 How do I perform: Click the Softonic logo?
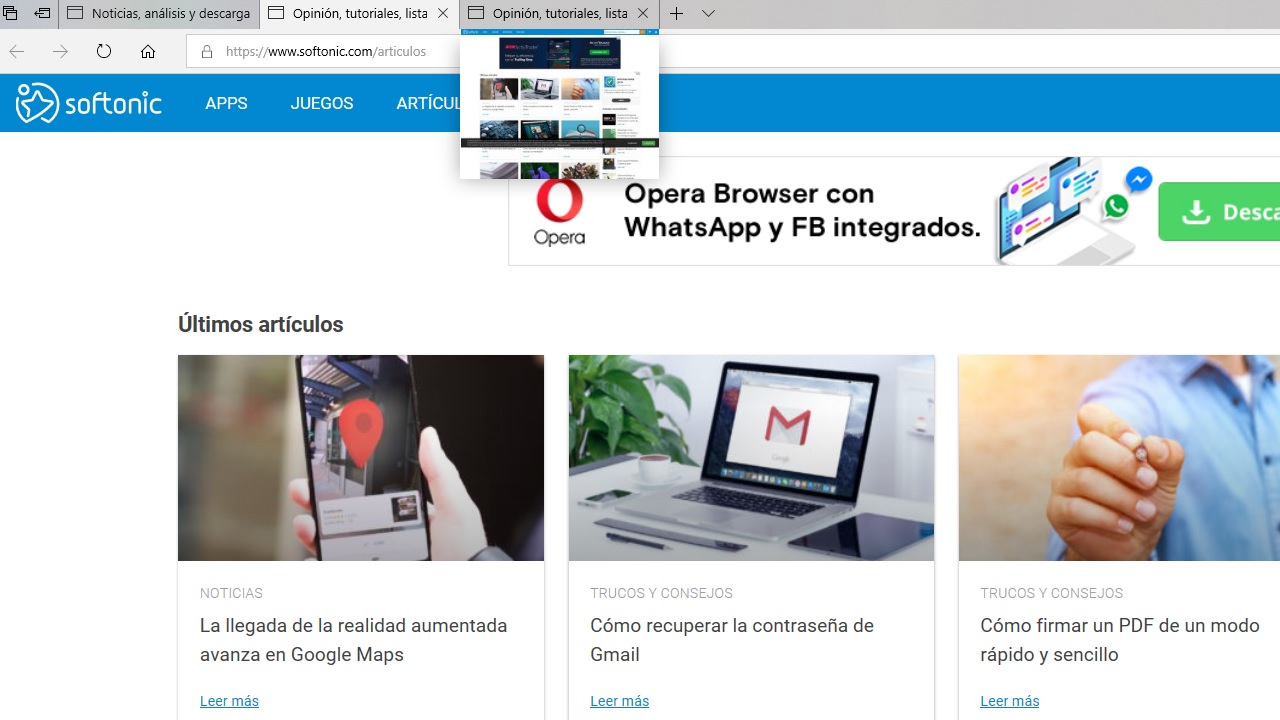point(89,103)
